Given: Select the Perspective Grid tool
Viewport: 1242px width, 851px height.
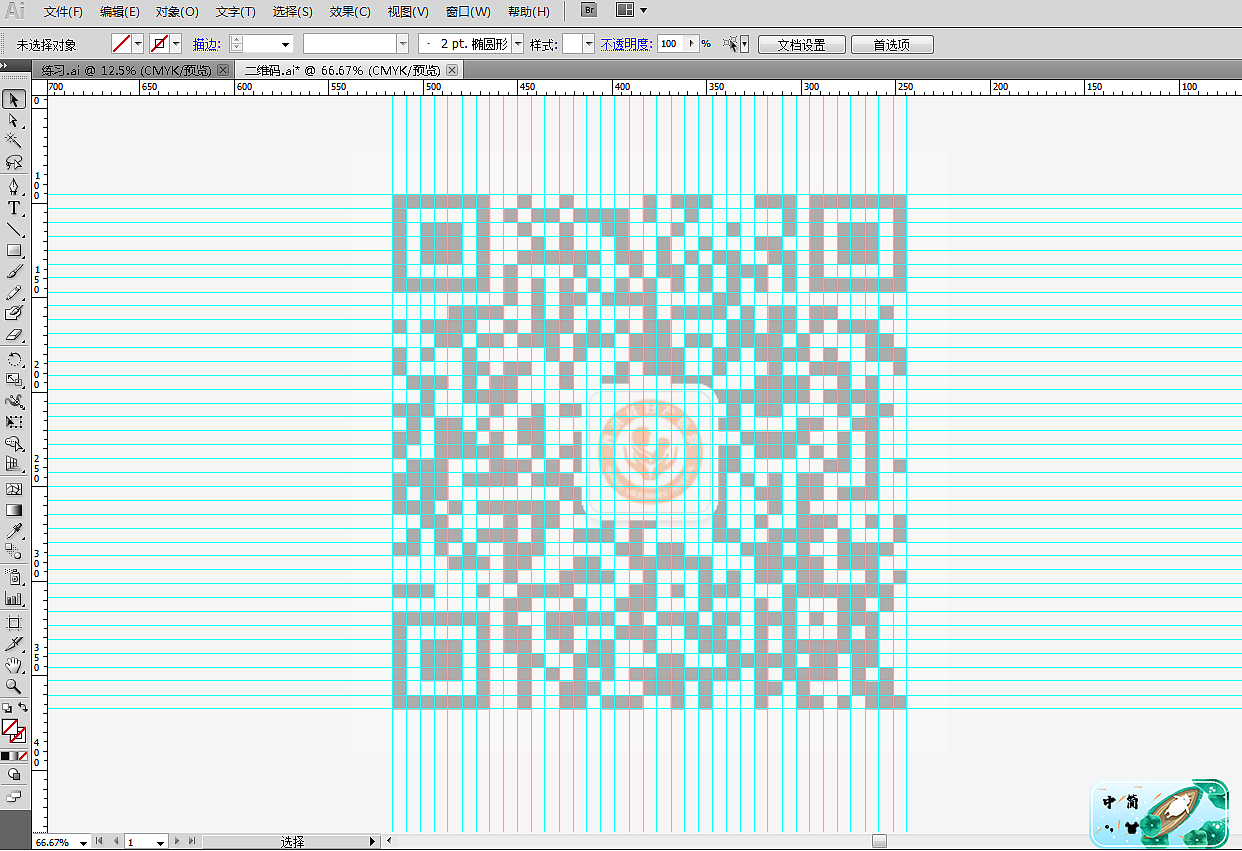Looking at the screenshot, I should click(x=14, y=464).
